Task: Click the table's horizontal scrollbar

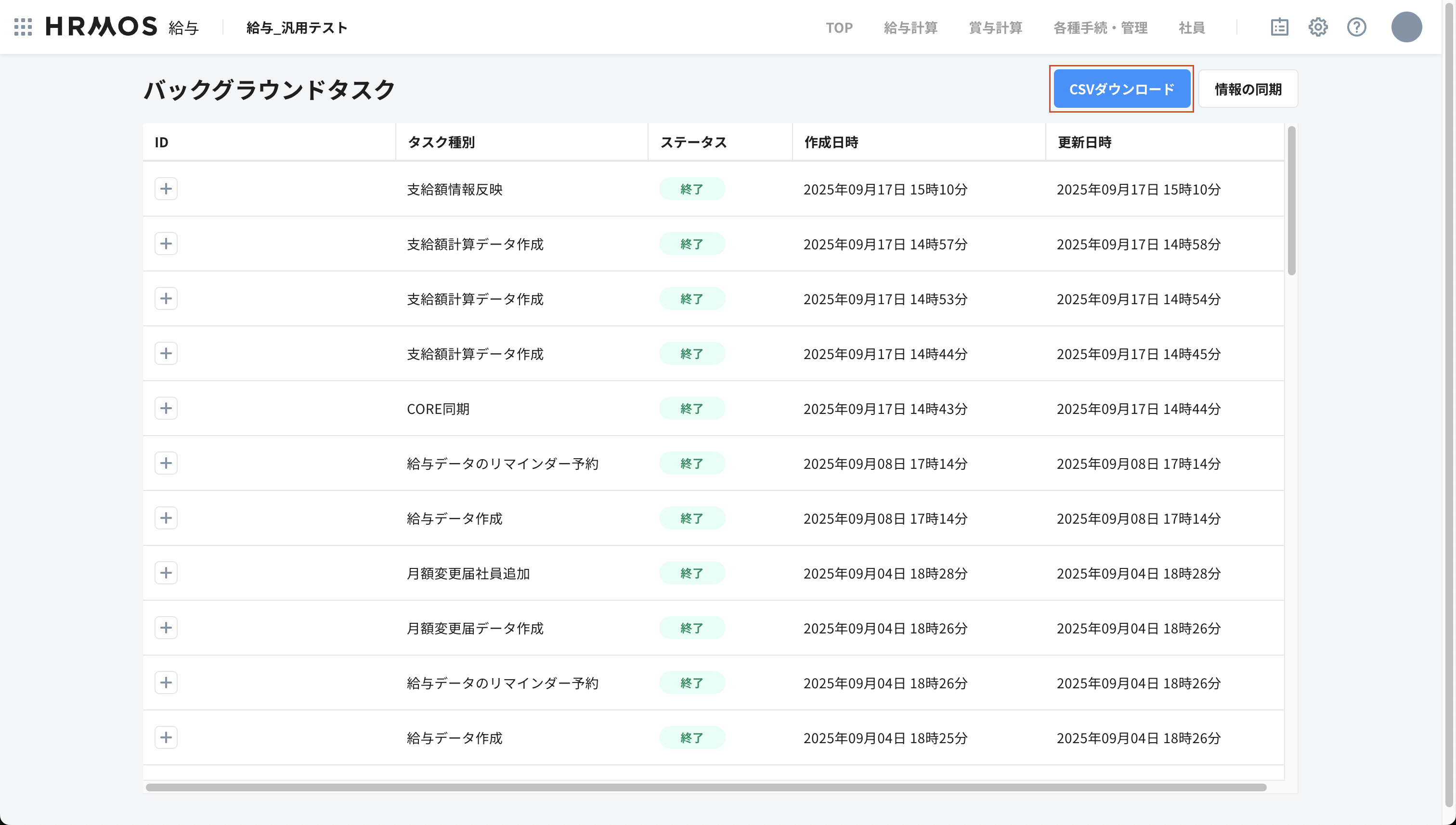Action: (x=706, y=787)
